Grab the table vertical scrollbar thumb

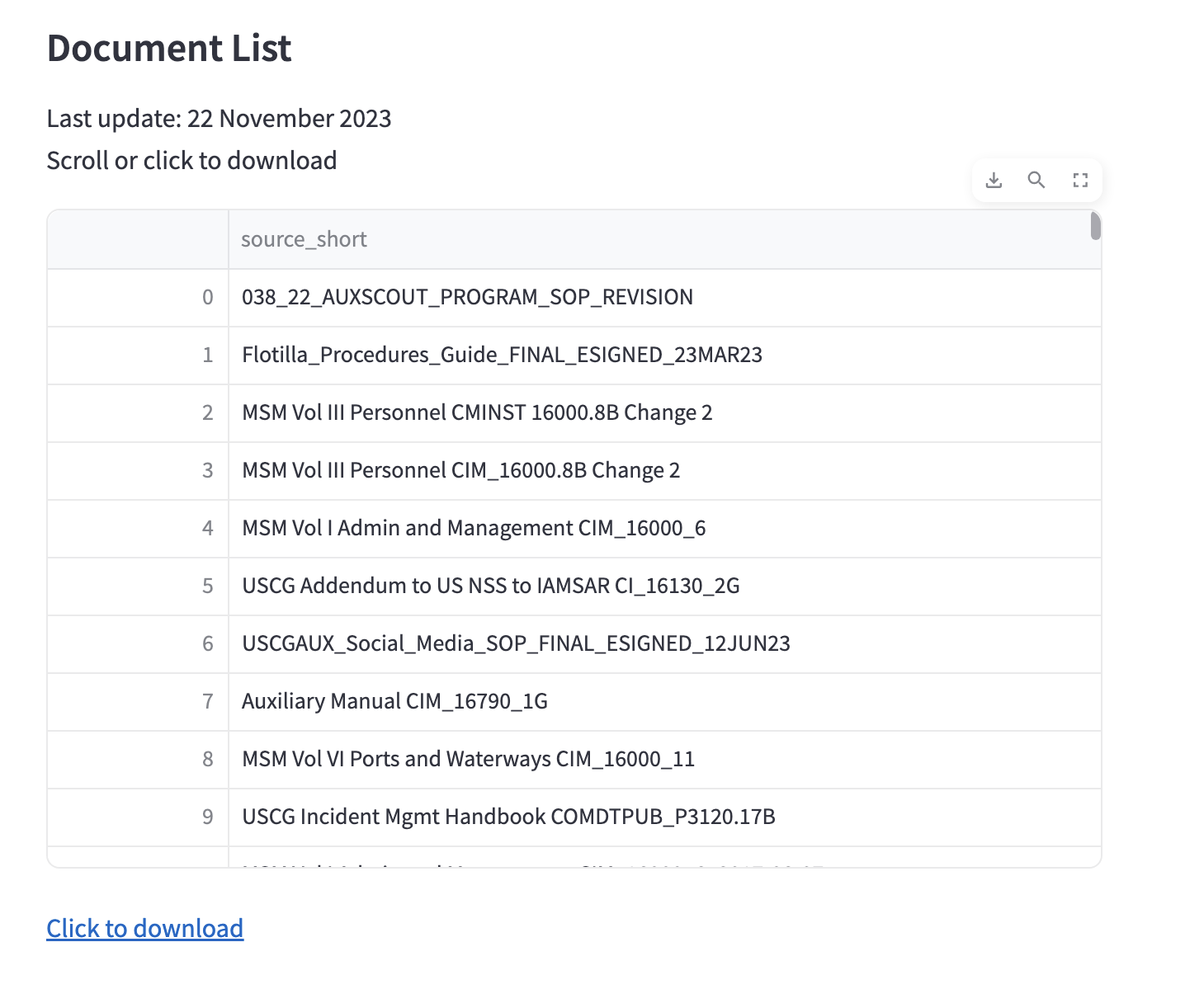pyautogui.click(x=1096, y=225)
